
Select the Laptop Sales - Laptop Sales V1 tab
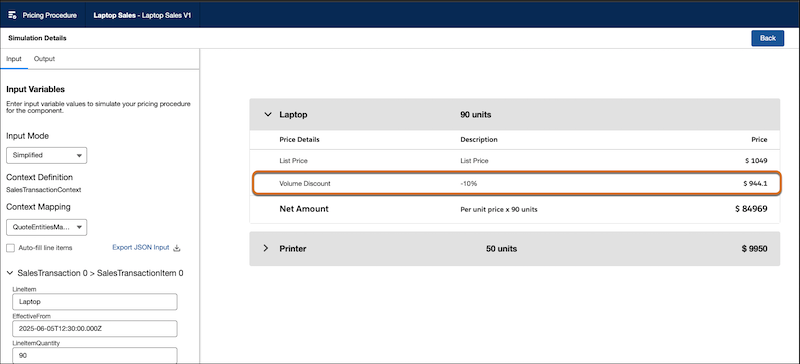coord(143,15)
